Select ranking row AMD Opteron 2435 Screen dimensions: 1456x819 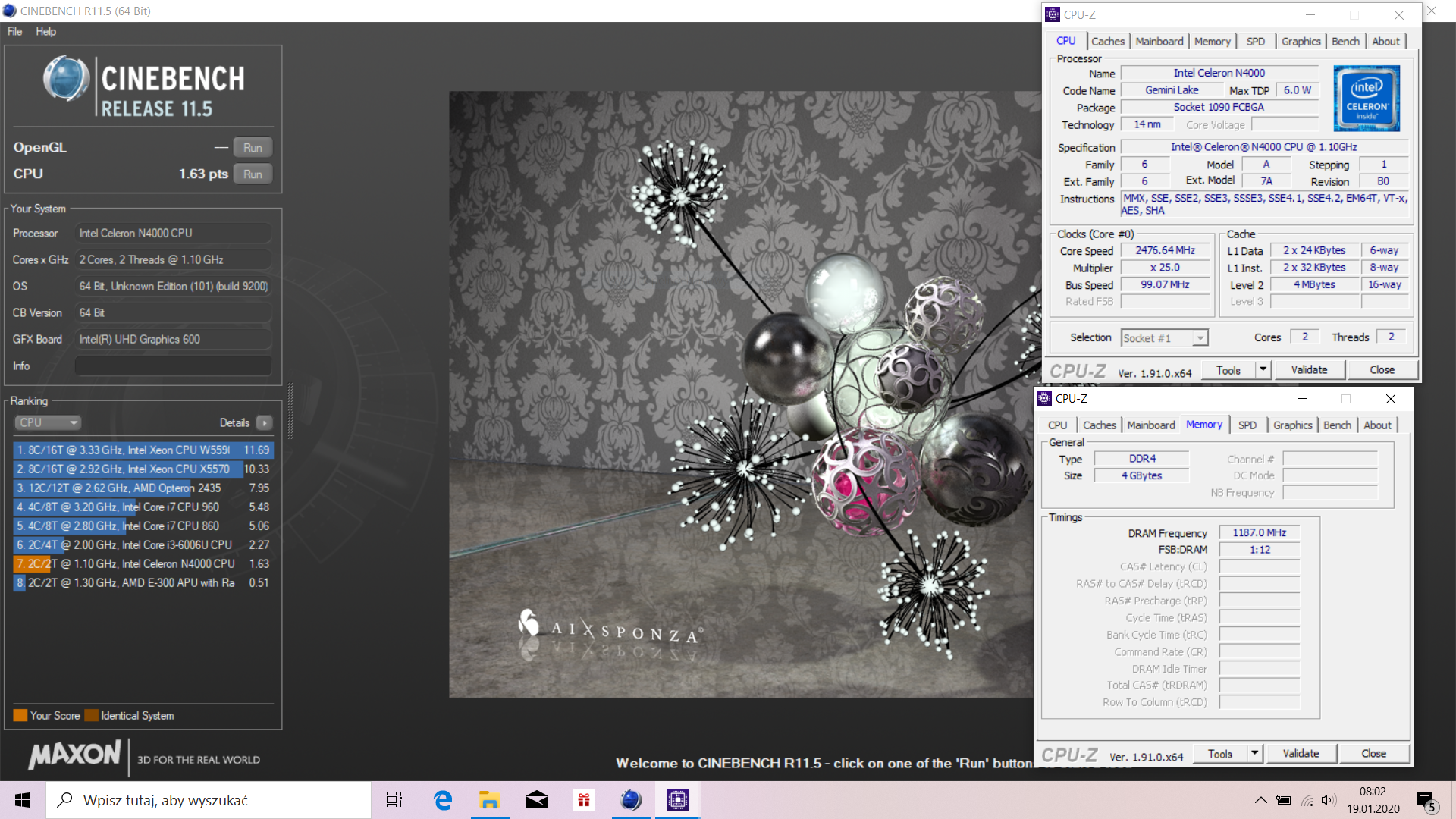(x=143, y=488)
